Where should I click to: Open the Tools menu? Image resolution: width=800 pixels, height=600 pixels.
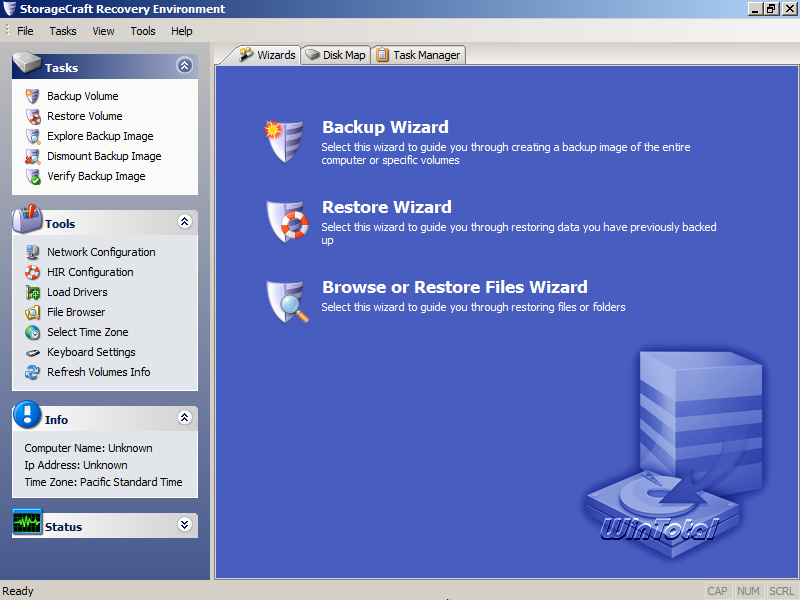143,31
